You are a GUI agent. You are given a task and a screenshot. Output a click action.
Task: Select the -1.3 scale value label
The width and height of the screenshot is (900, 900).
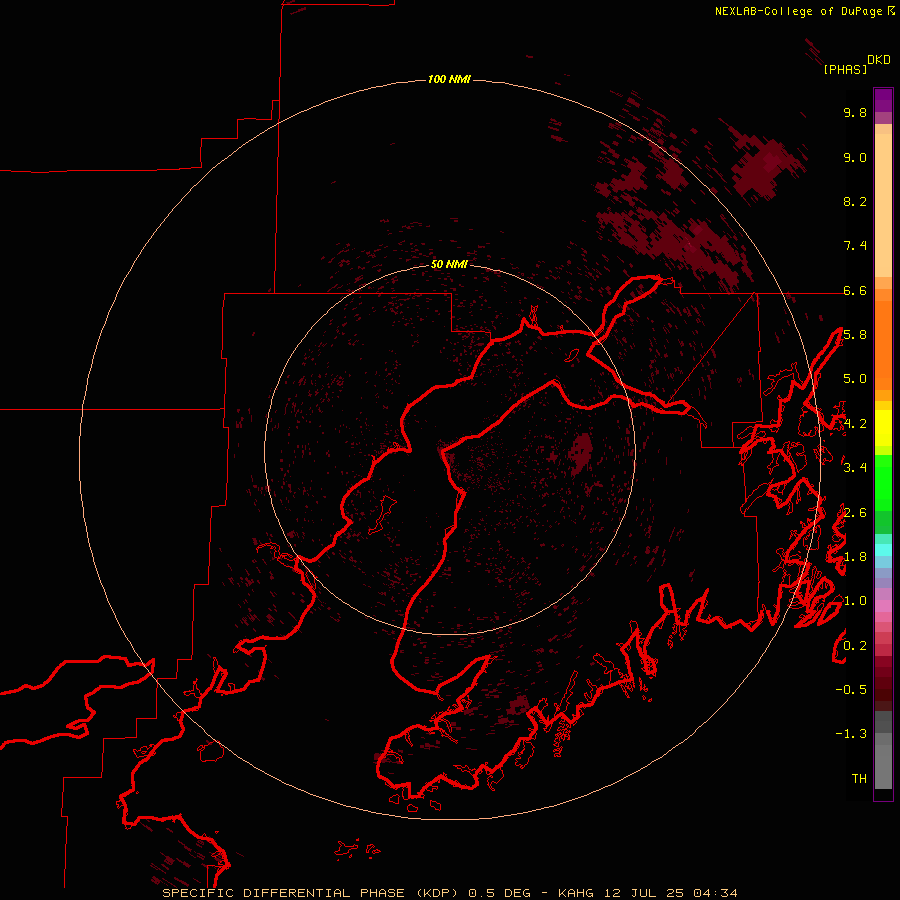851,734
